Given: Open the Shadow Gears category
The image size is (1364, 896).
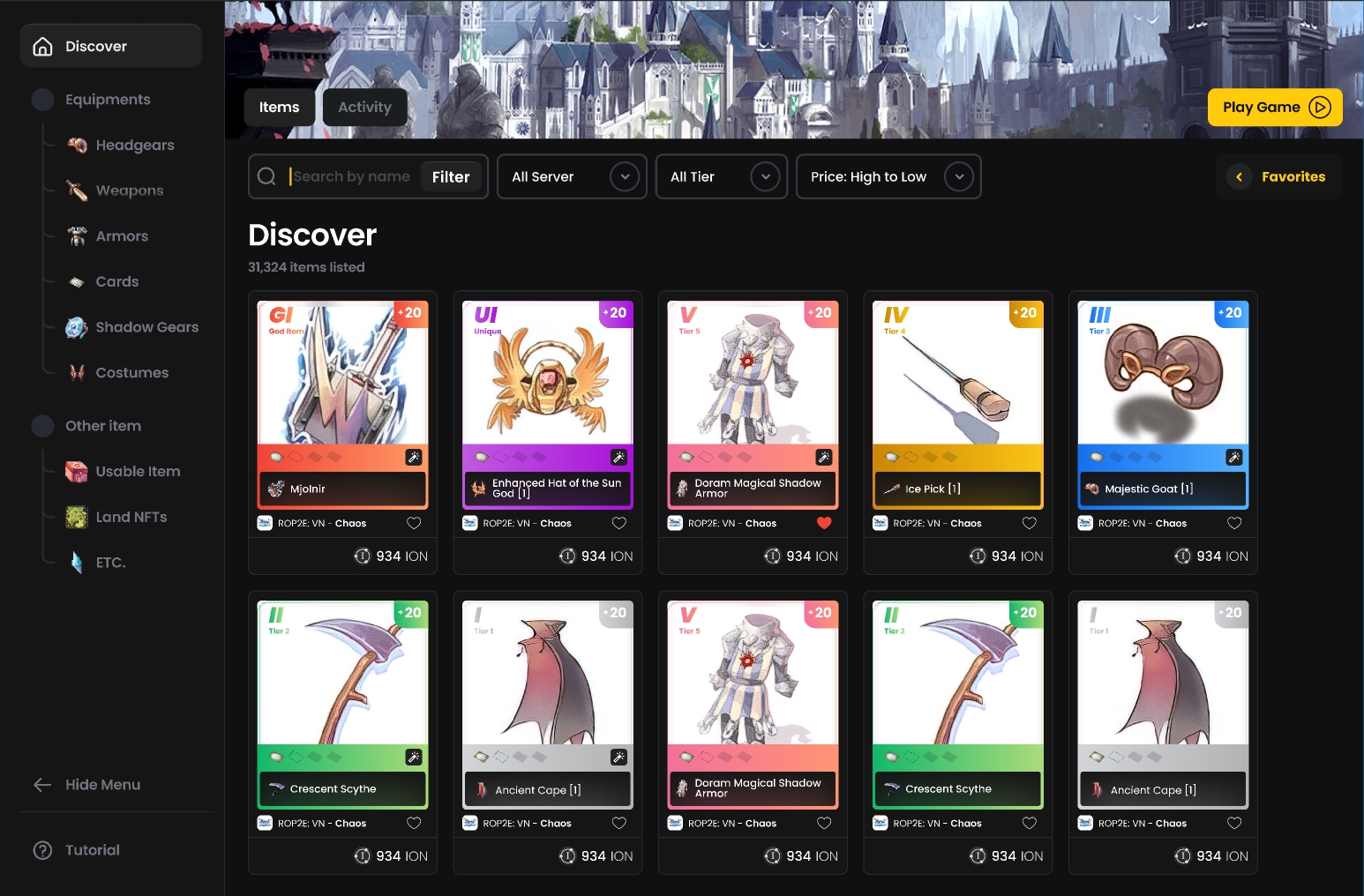Looking at the screenshot, I should point(146,327).
